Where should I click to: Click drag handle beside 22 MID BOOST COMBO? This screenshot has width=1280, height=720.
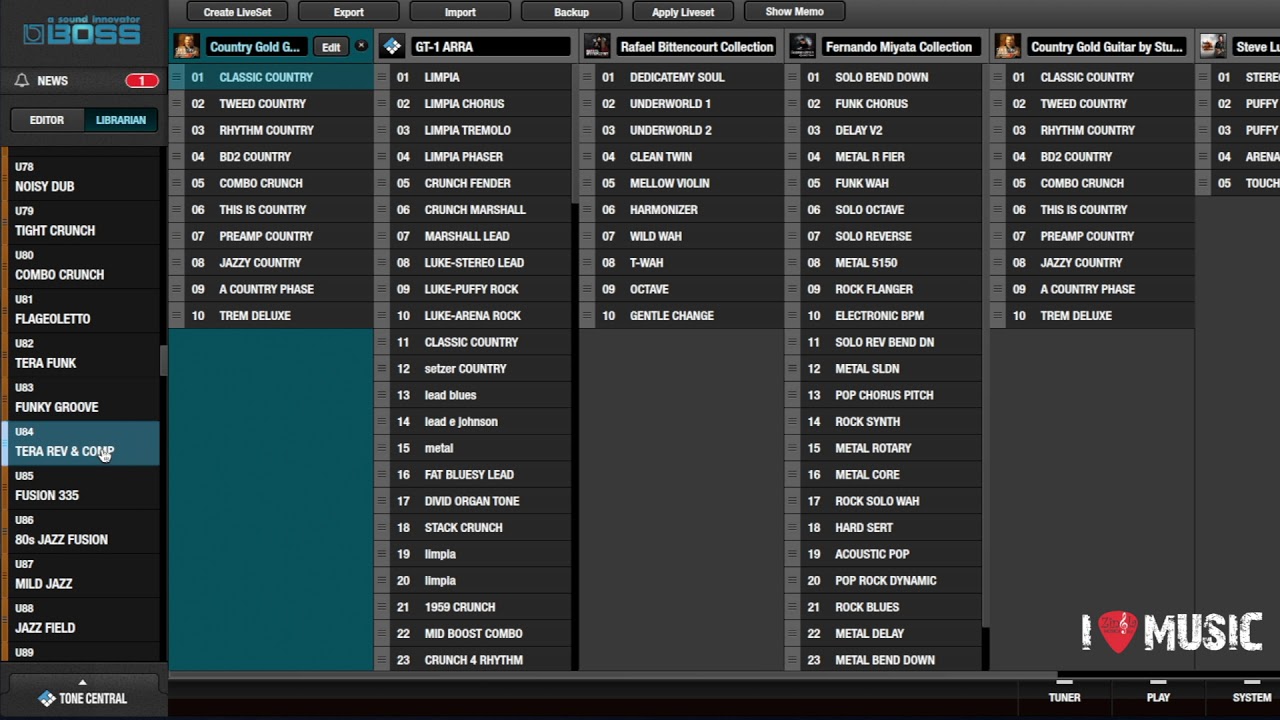(x=382, y=633)
